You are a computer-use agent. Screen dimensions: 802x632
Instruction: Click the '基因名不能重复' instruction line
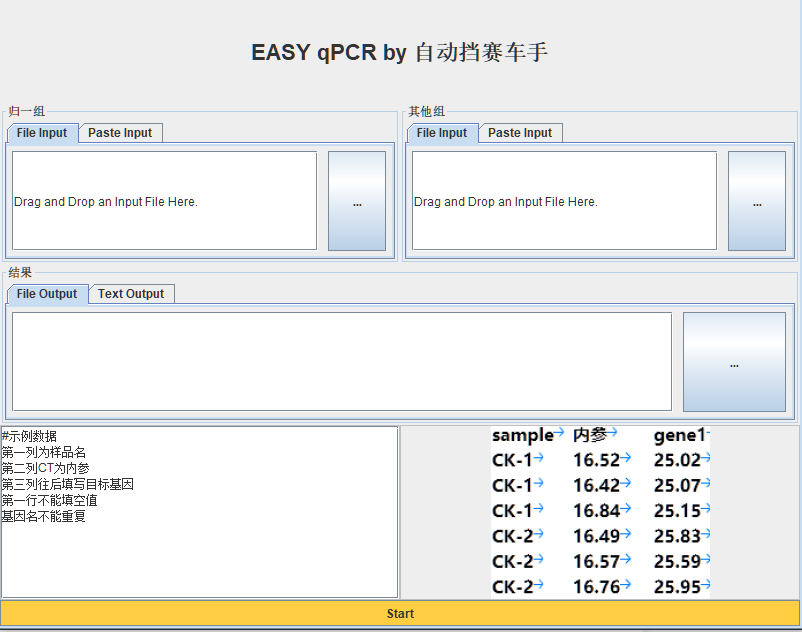(44, 516)
